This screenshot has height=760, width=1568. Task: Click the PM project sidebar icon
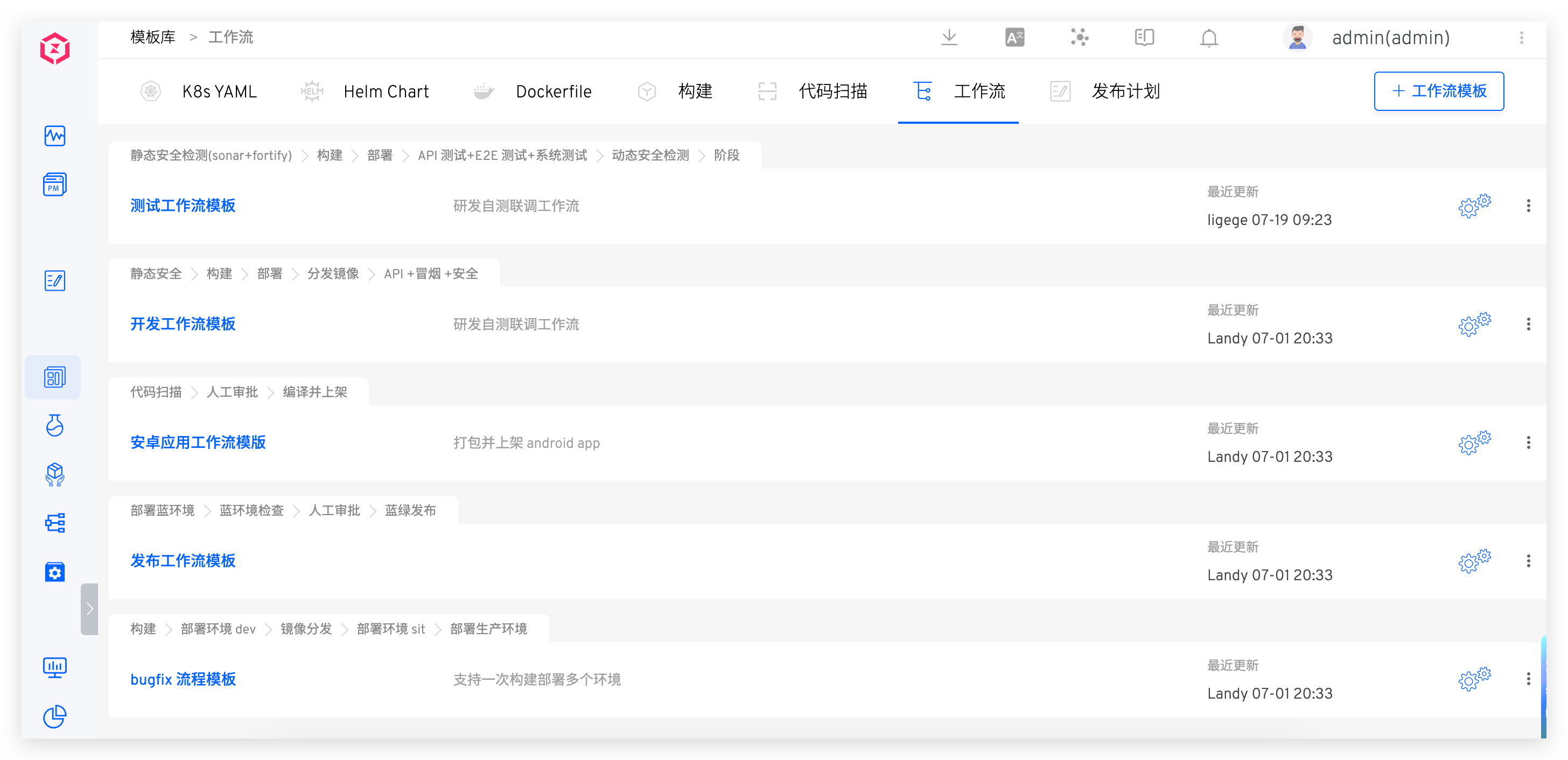click(x=55, y=185)
